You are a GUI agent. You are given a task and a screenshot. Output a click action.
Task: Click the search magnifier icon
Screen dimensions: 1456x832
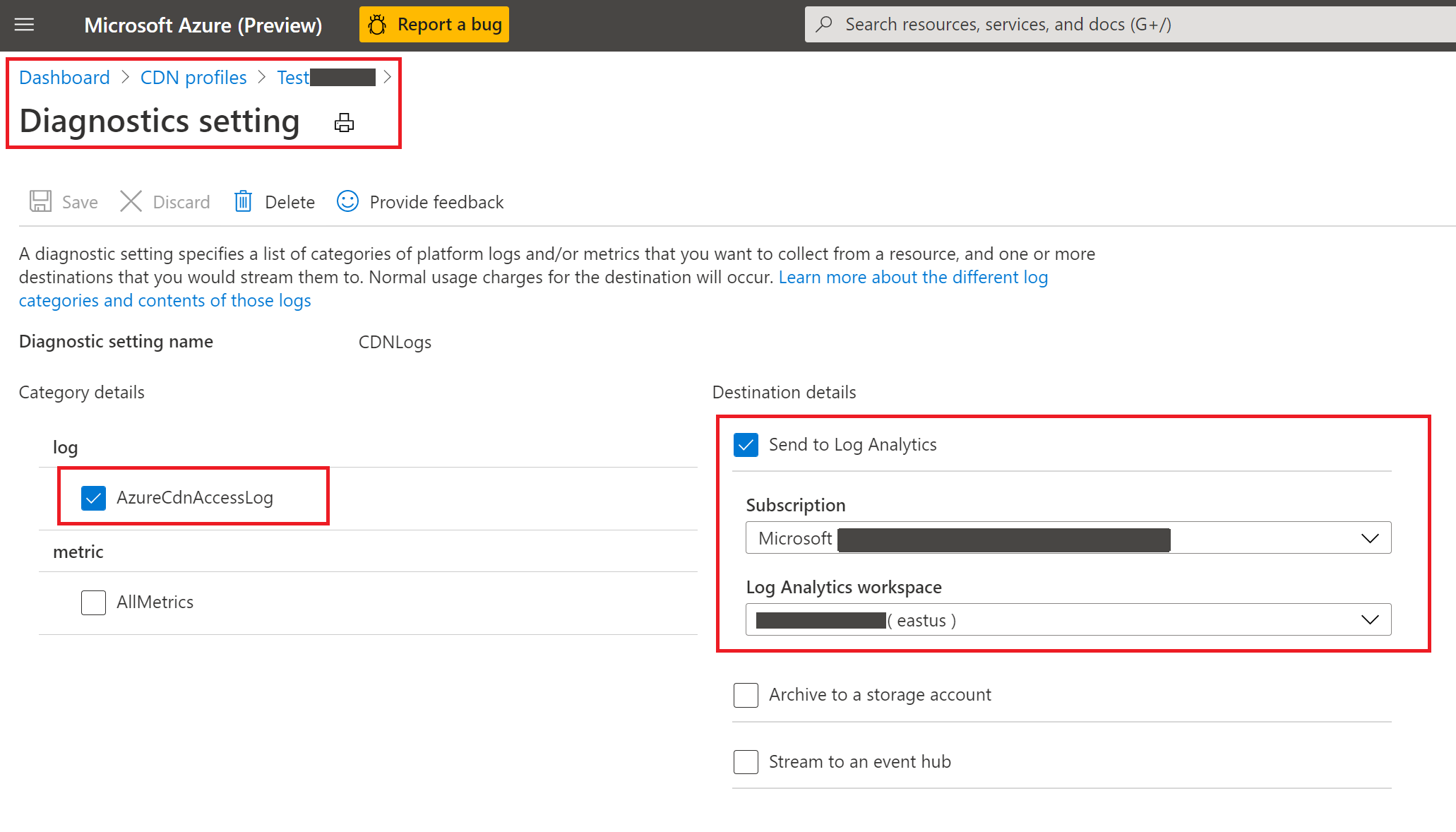(x=823, y=24)
